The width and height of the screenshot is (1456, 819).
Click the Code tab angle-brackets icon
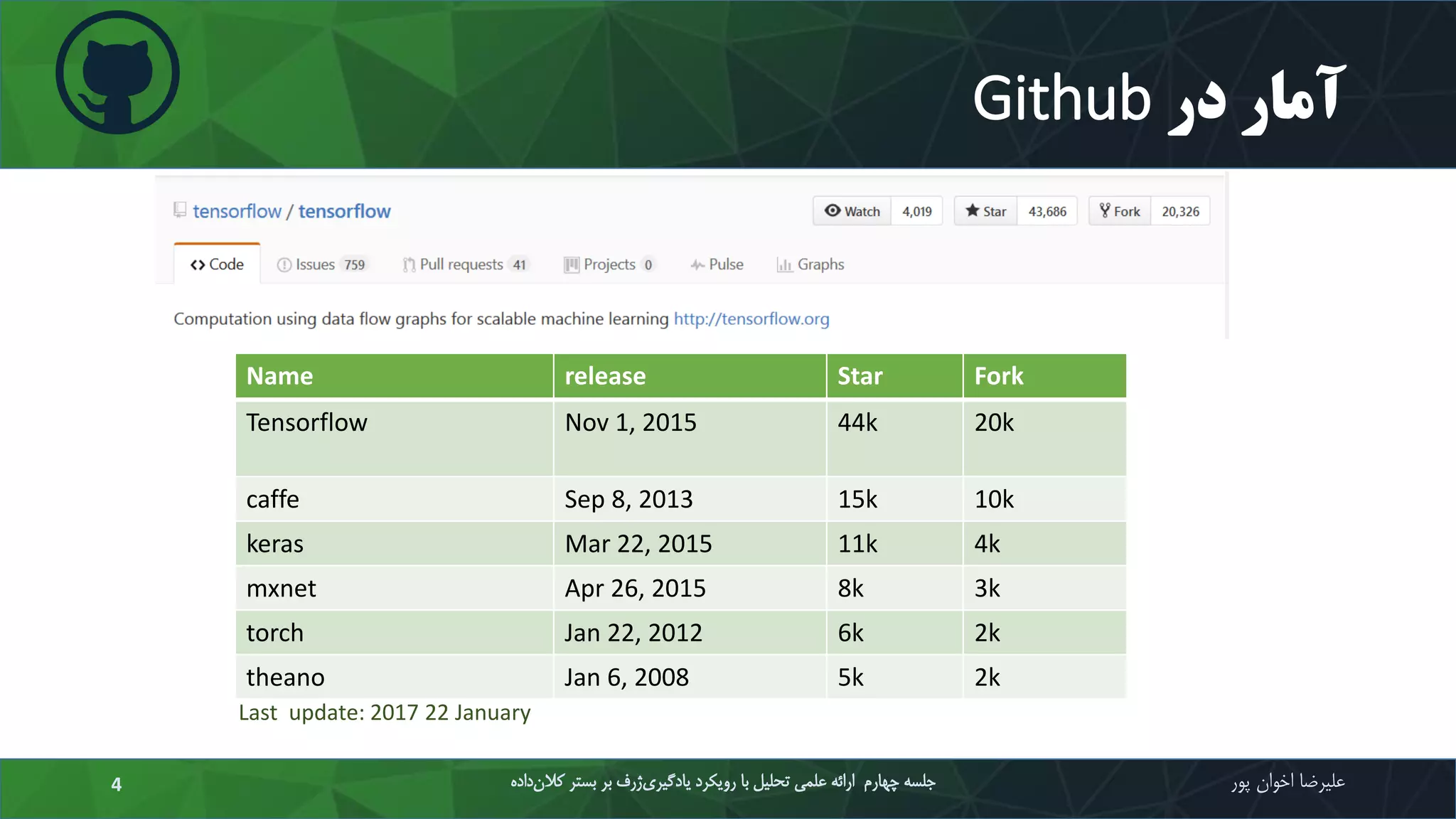(198, 264)
